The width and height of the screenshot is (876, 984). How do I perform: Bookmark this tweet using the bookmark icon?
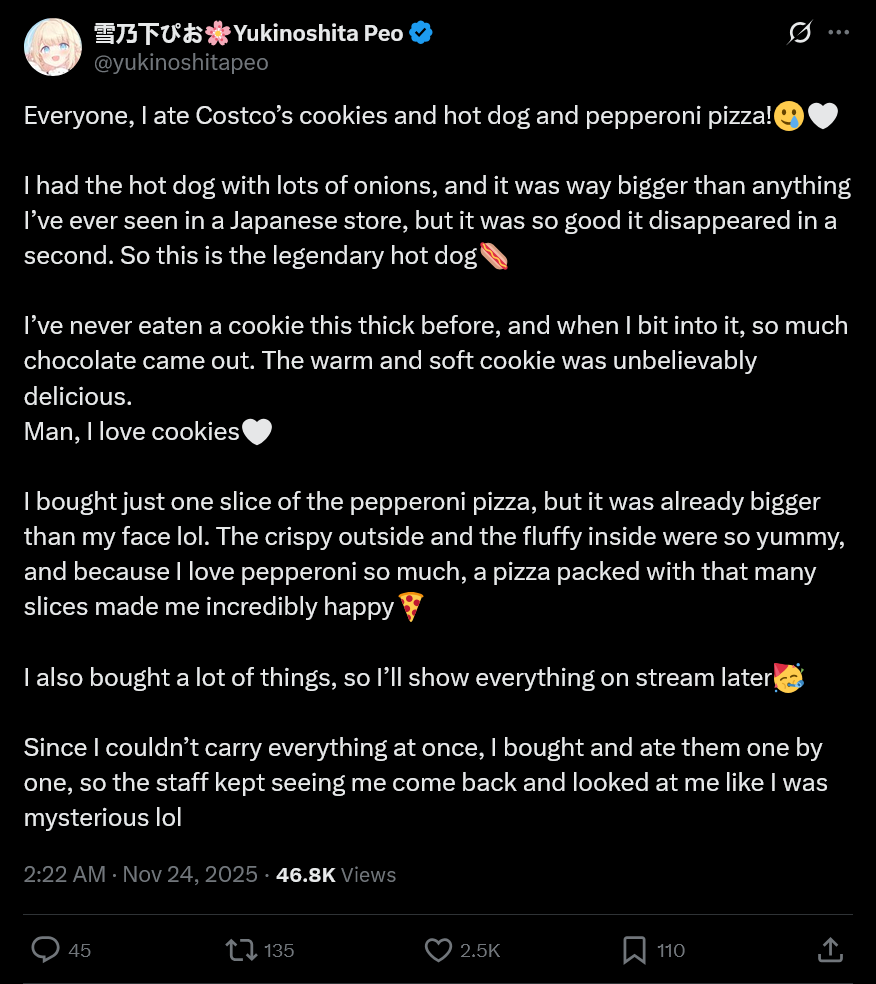point(634,949)
